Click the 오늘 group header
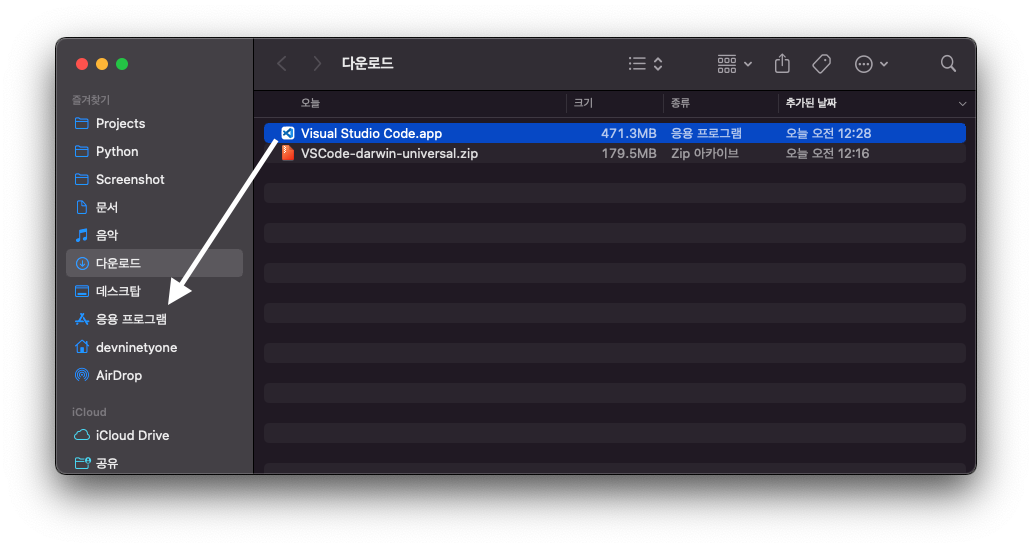The width and height of the screenshot is (1032, 548). [x=310, y=103]
